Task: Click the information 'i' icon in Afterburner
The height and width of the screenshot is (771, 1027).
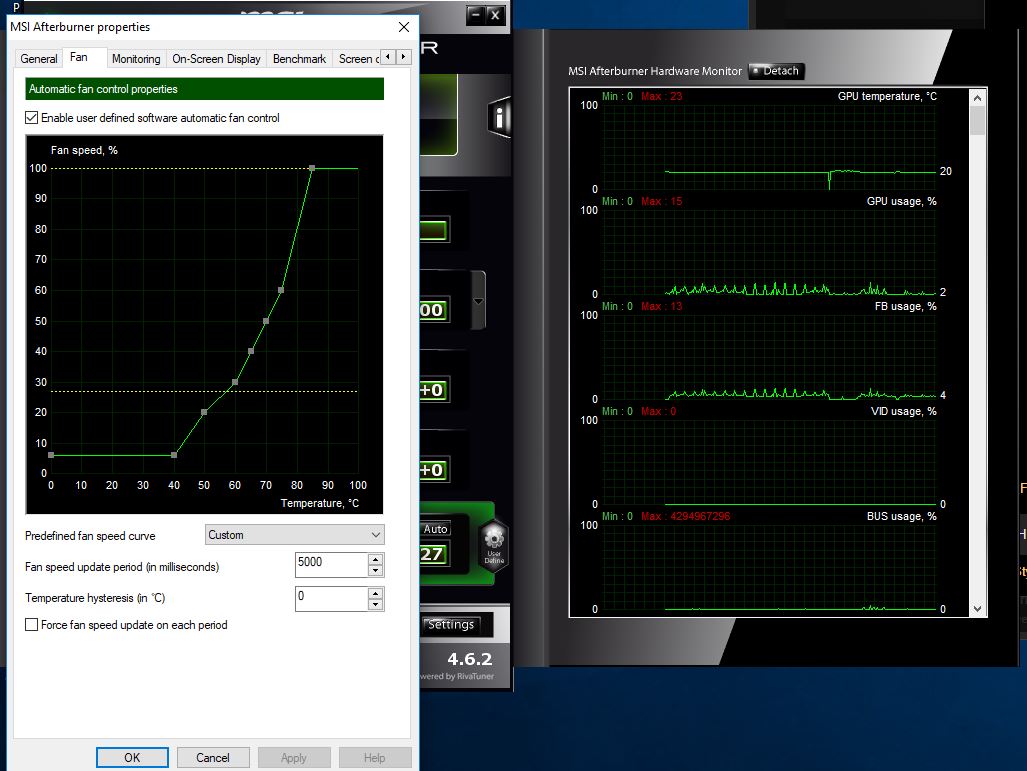Action: [x=499, y=118]
